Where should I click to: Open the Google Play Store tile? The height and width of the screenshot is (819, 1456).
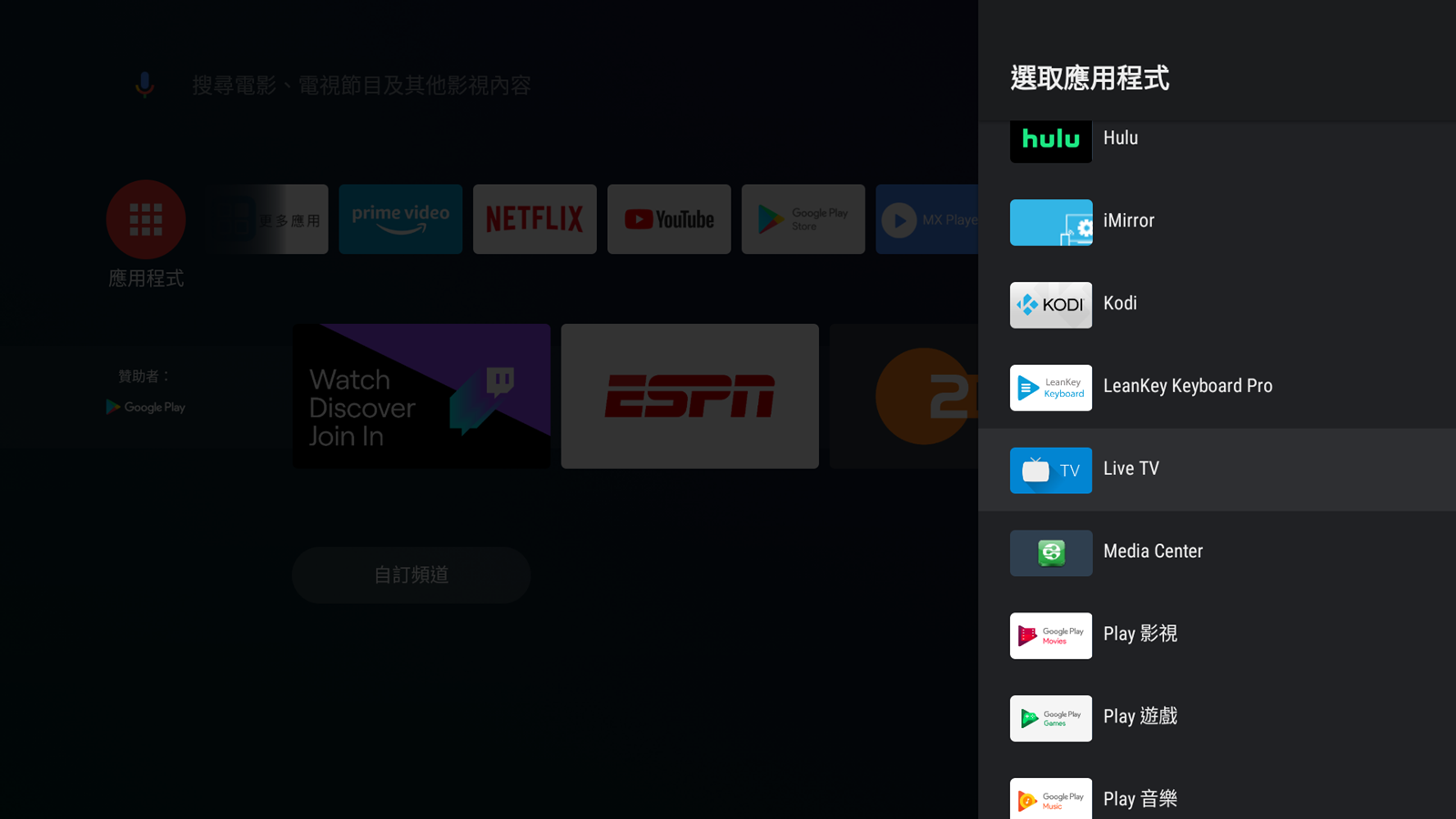(803, 219)
